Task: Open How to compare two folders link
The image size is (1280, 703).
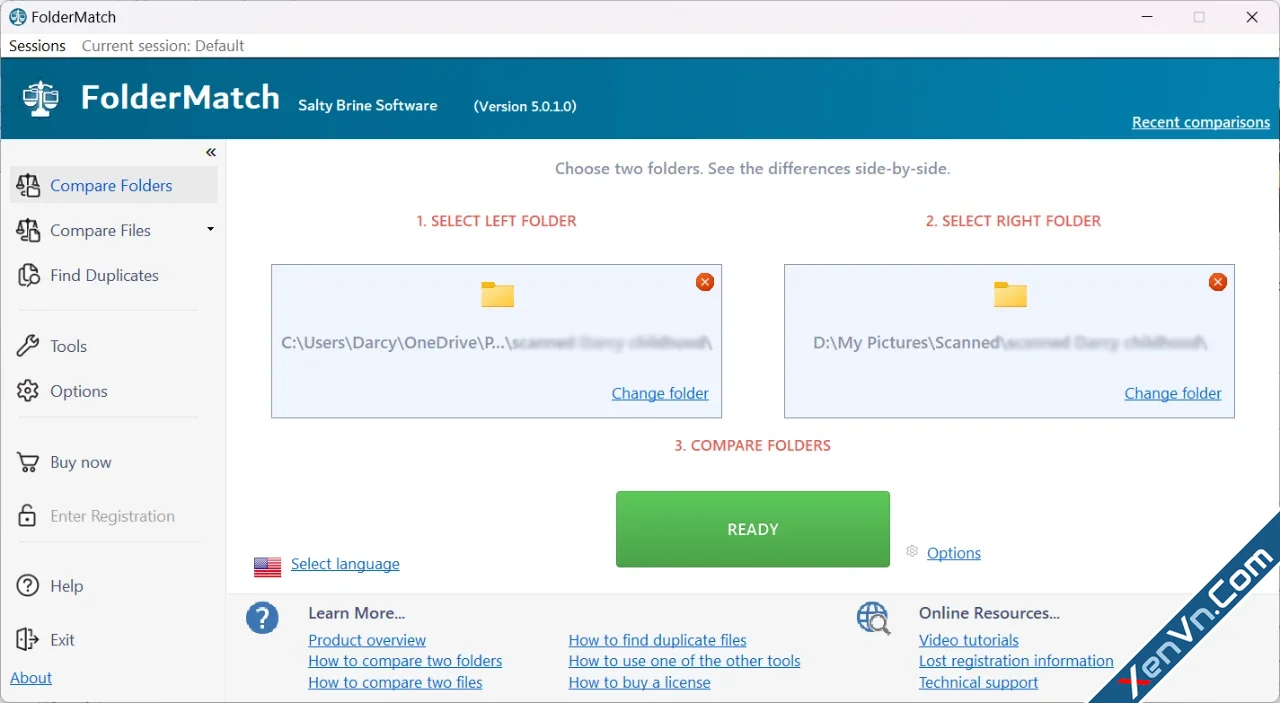Action: (405, 661)
